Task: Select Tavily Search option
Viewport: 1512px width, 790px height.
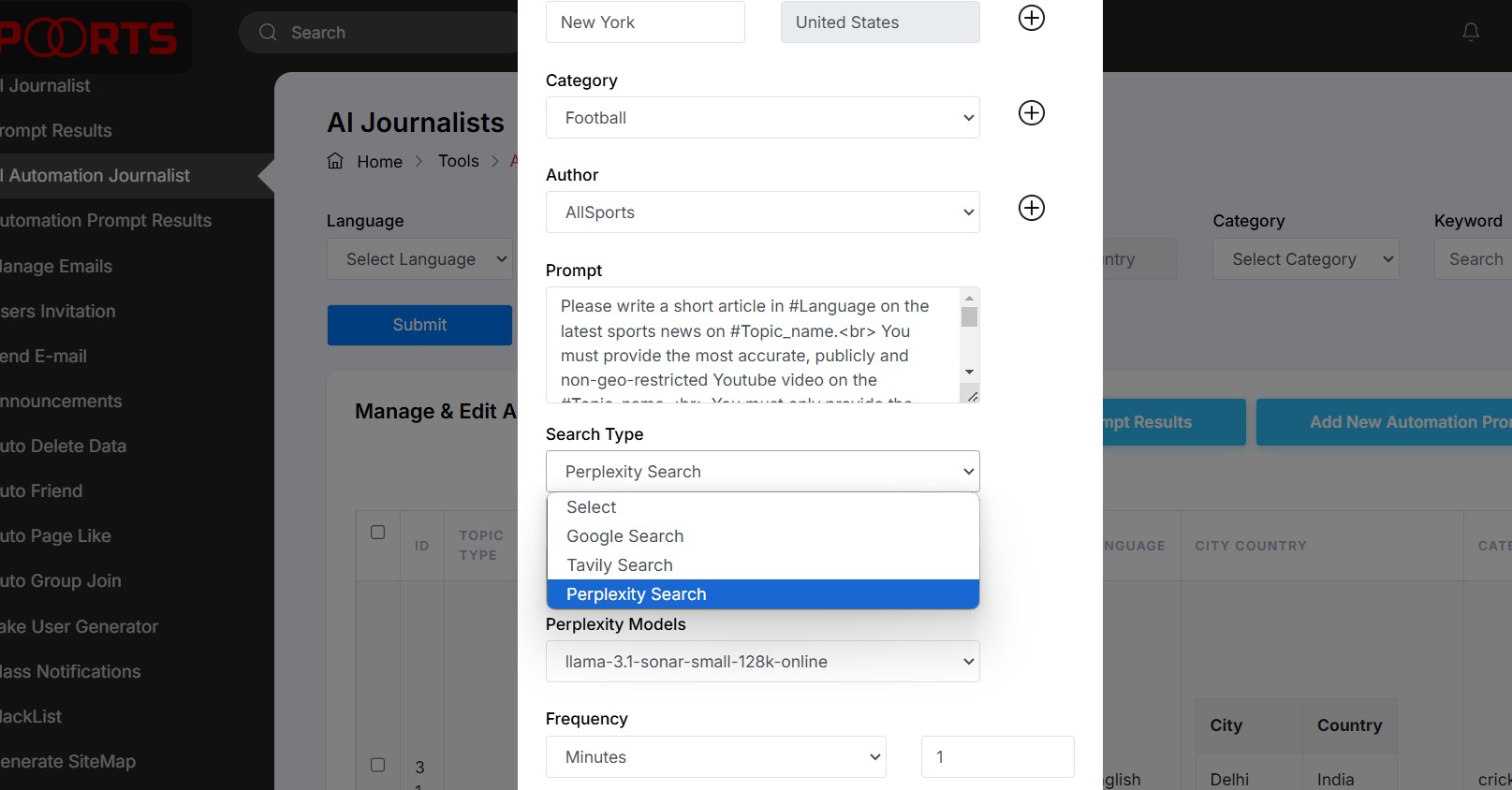Action: (619, 565)
